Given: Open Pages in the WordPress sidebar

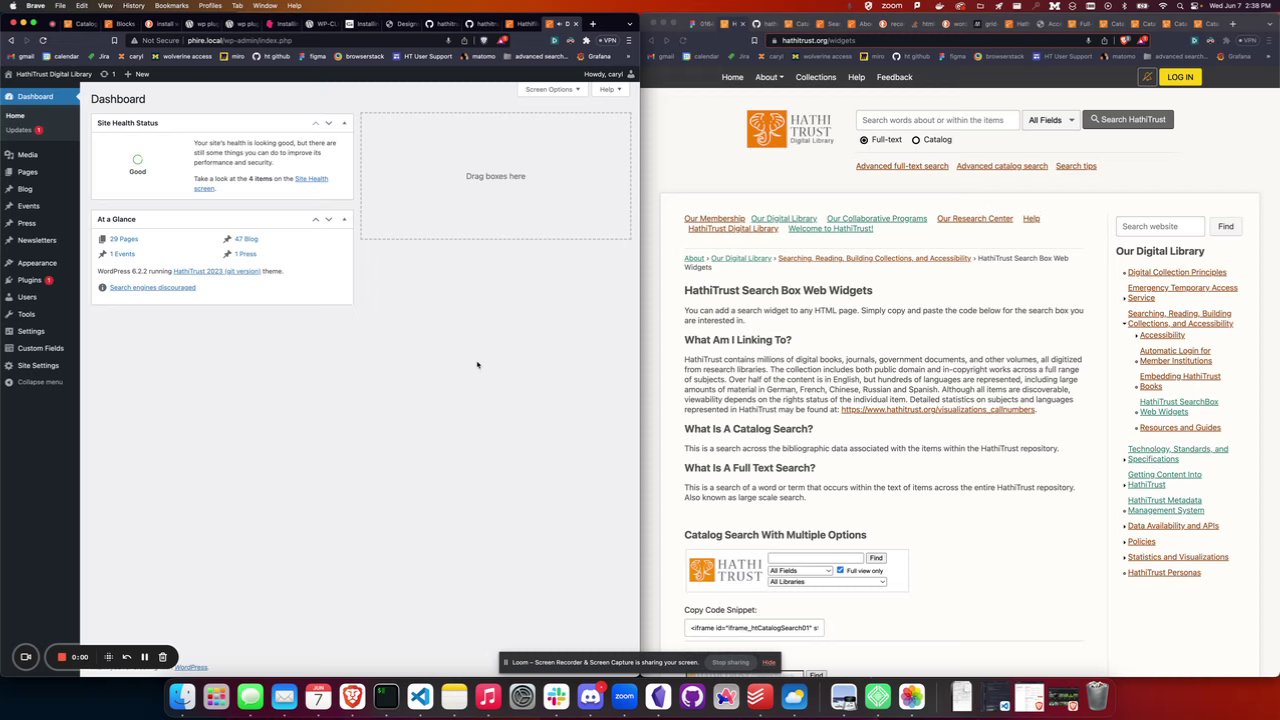Looking at the screenshot, I should 27,172.
